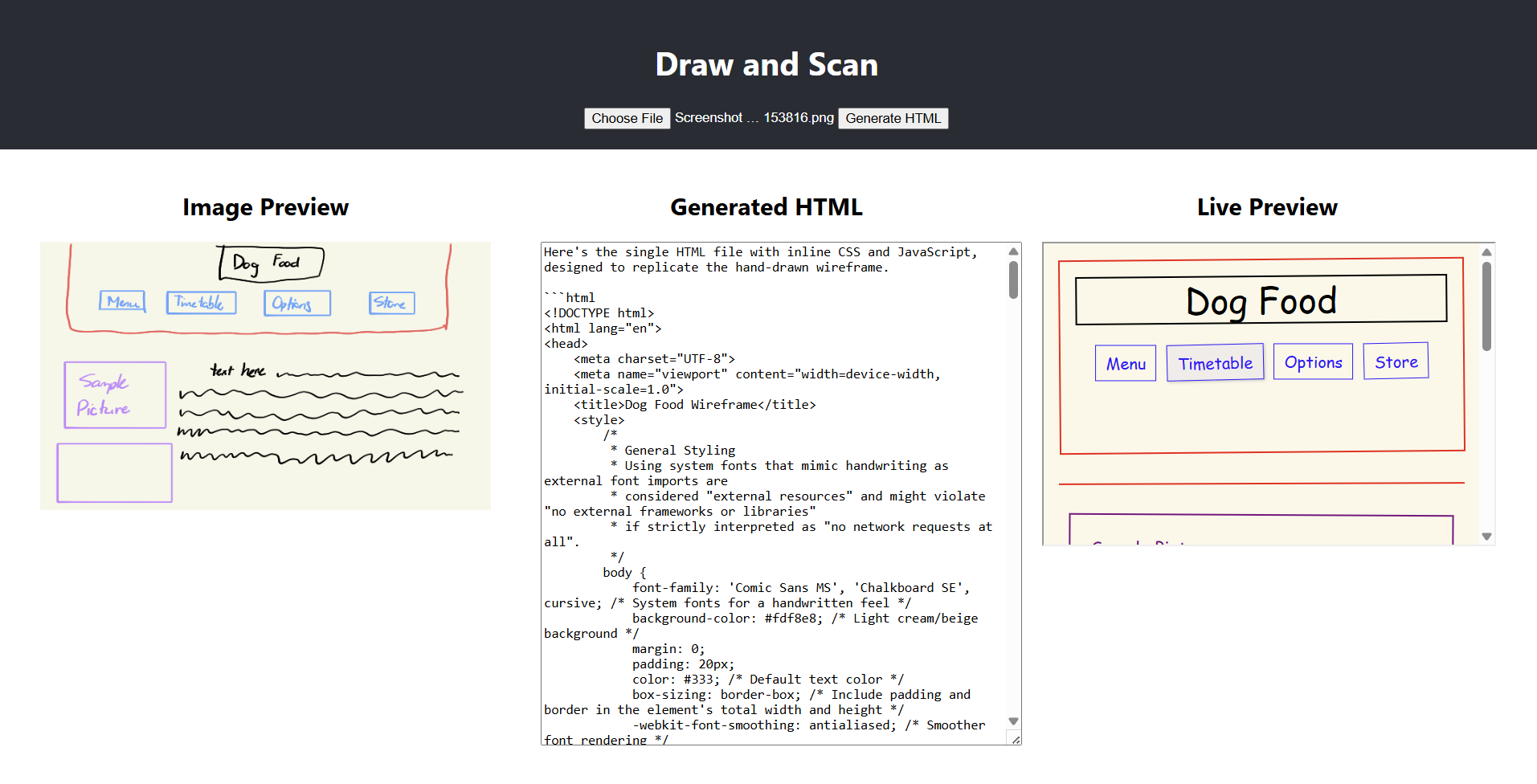The height and width of the screenshot is (784, 1537).
Task: Click the <meta charset="UTF-8"> code line
Action: (654, 359)
